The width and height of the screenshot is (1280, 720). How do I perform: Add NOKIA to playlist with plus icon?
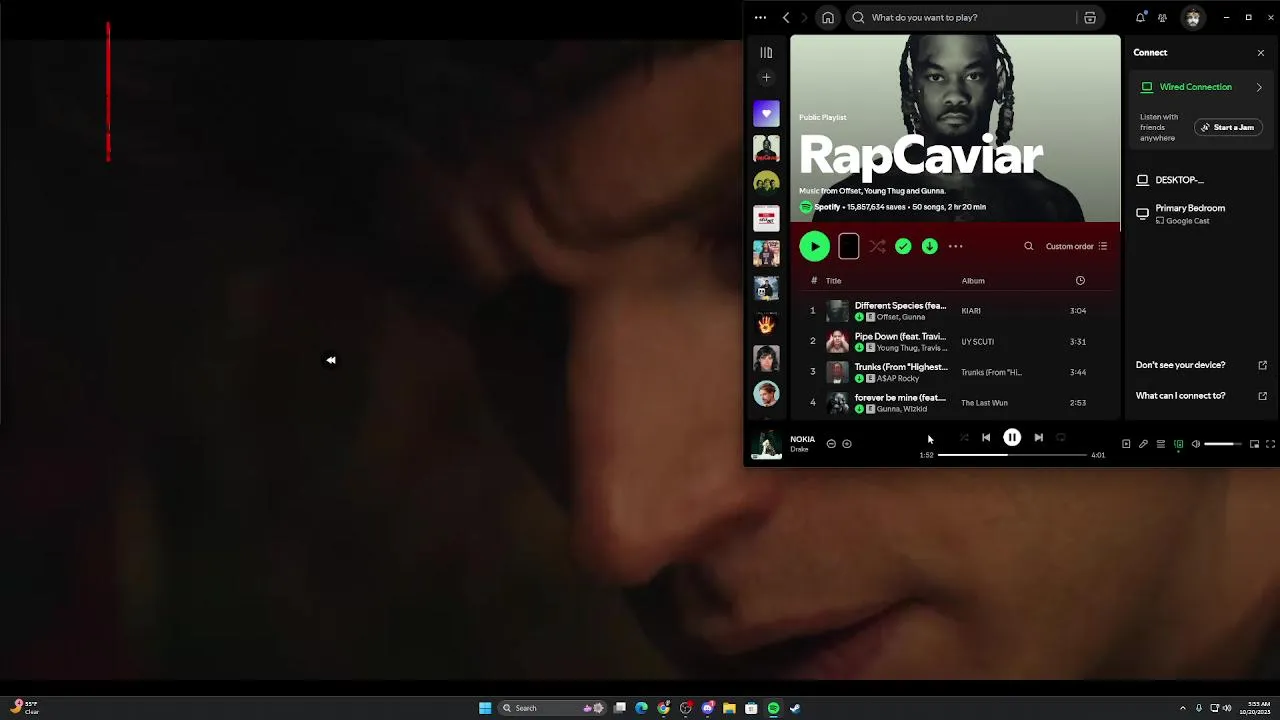click(847, 444)
